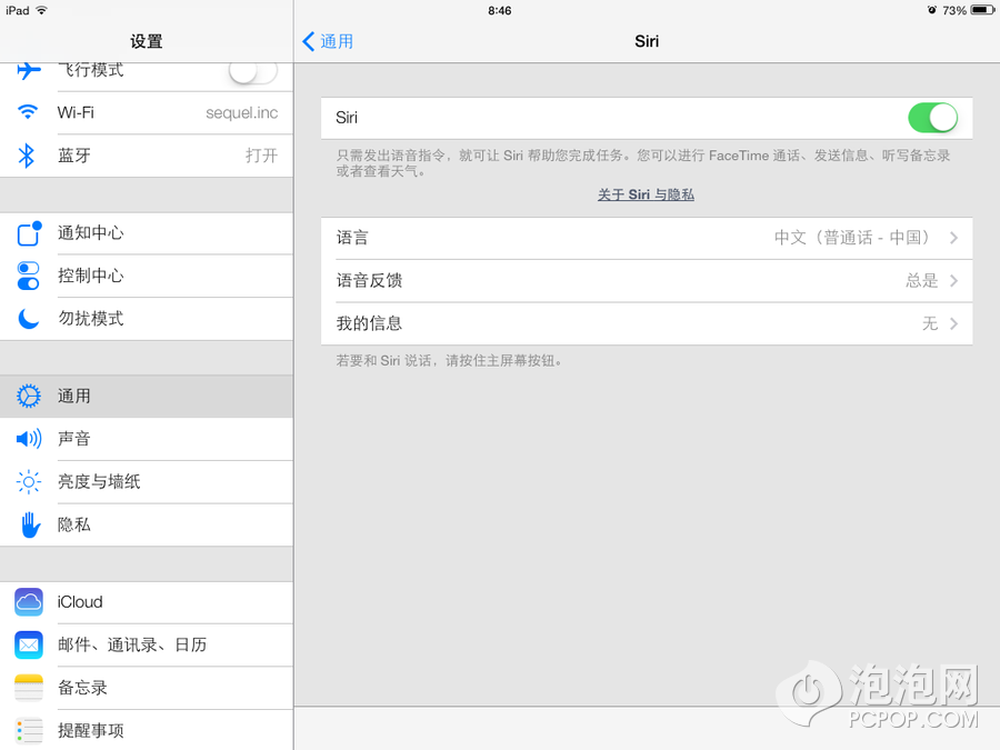Tap the Control Center (控制中心) icon
The height and width of the screenshot is (750, 1000).
click(28, 276)
